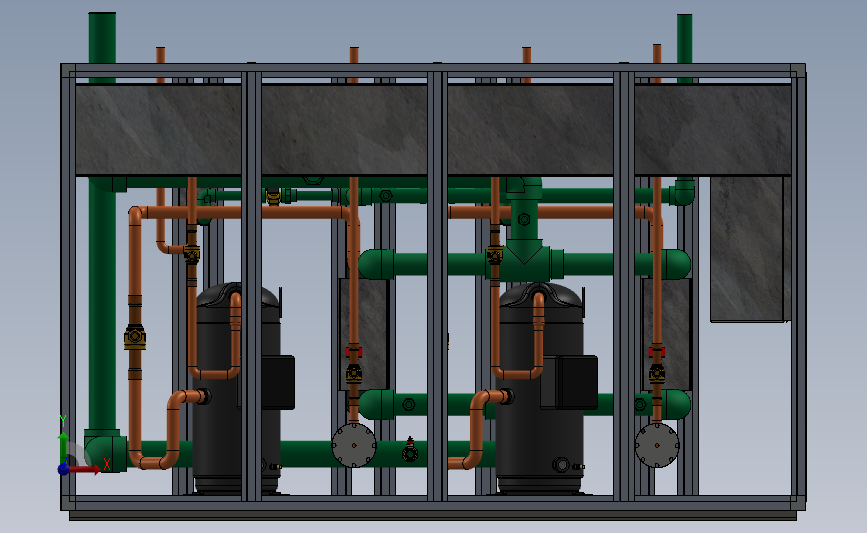
Task: Select the wide gray stone-textured top panel
Action: tap(433, 130)
